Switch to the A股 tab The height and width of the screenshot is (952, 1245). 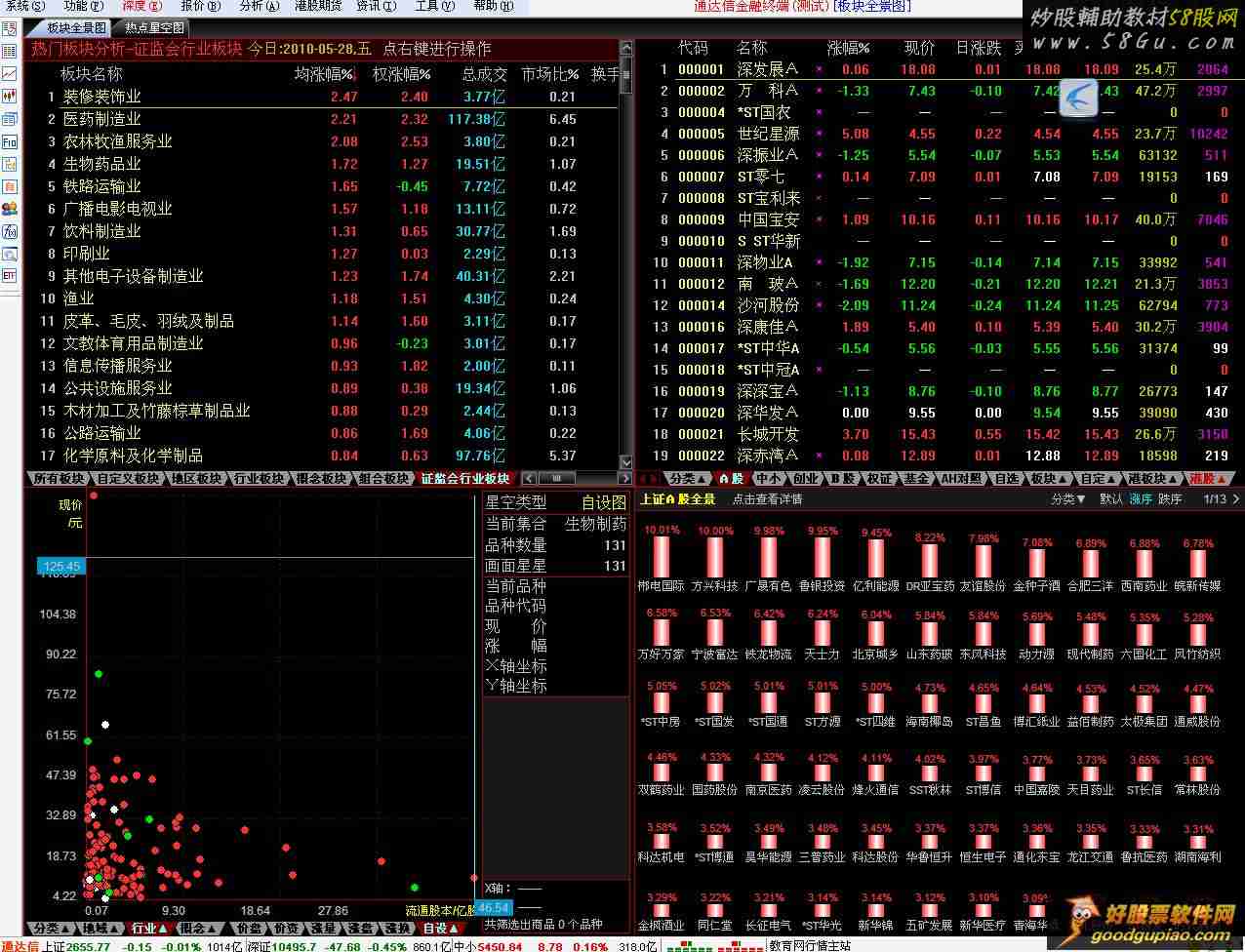pyautogui.click(x=731, y=478)
